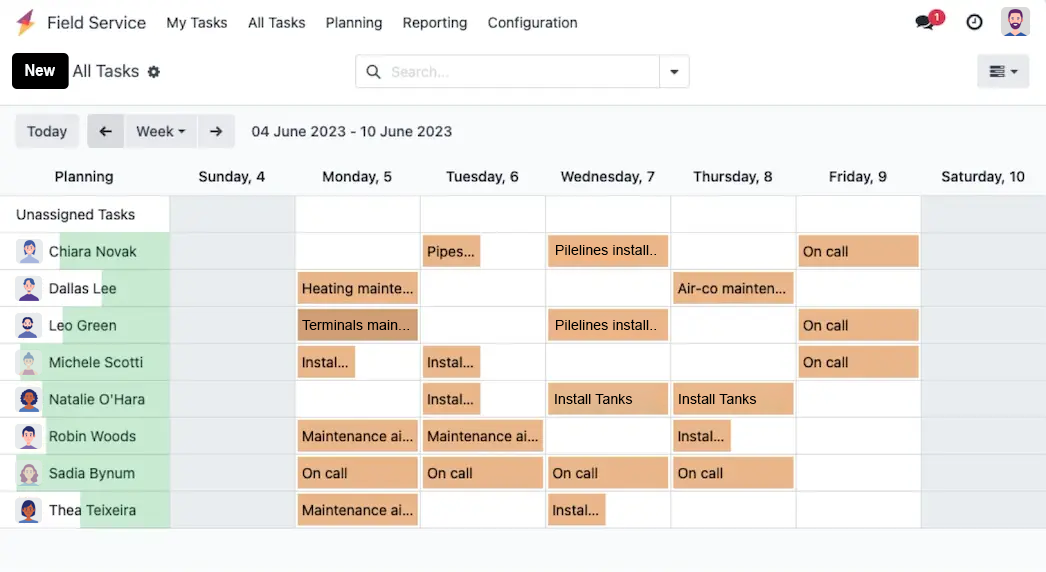
Task: Open the Configuration menu
Action: click(532, 23)
